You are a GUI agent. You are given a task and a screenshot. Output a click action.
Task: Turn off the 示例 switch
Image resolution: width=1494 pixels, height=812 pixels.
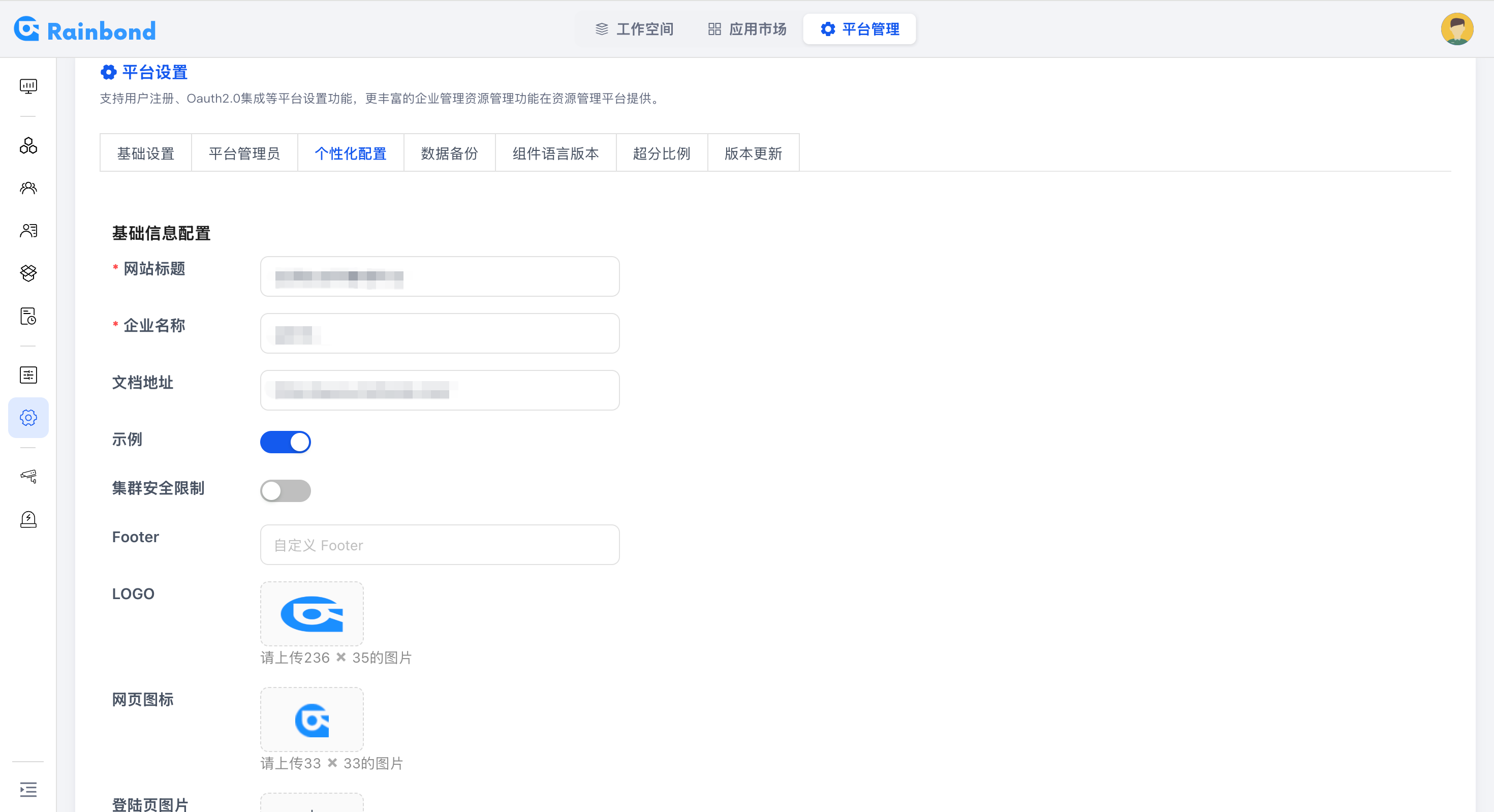(286, 442)
